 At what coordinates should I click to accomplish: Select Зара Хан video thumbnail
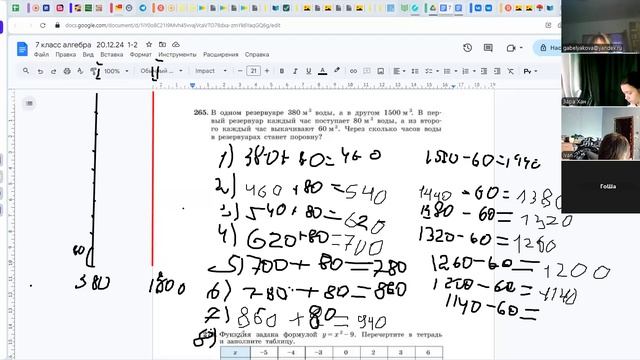pyautogui.click(x=601, y=80)
